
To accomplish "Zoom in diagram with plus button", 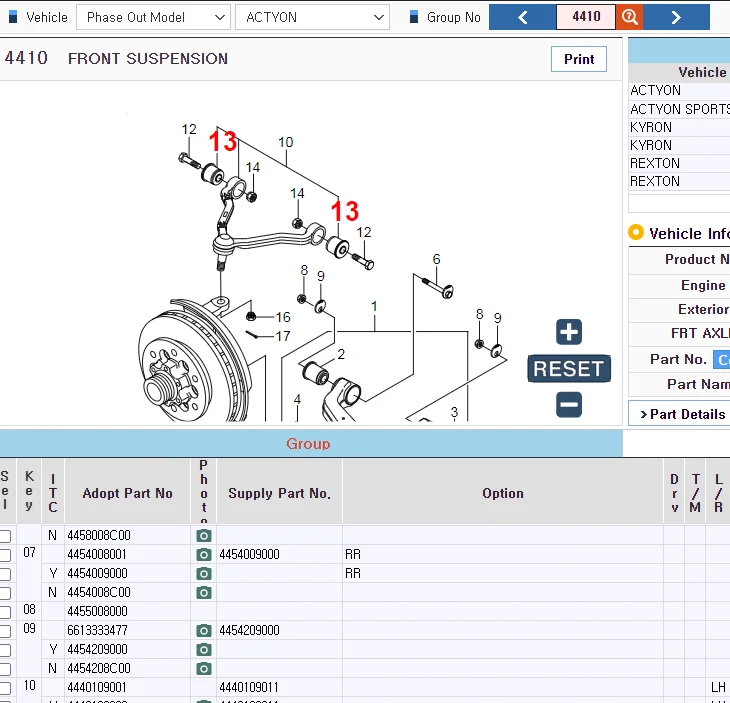I will coord(569,332).
